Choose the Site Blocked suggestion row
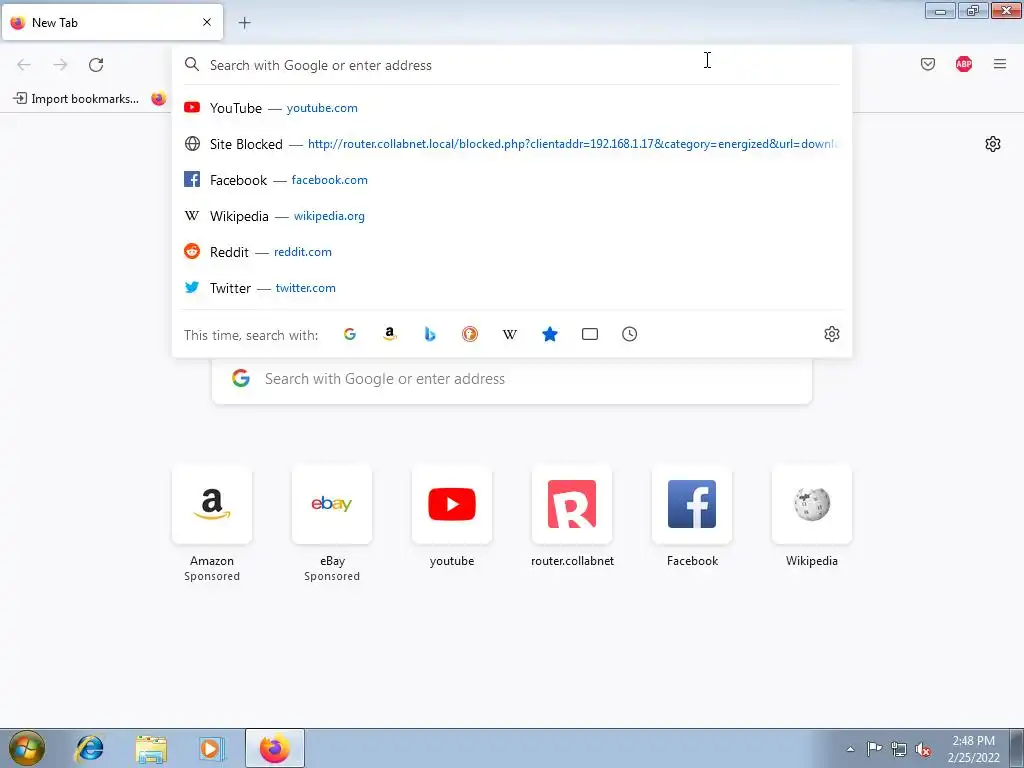1024x768 pixels. point(512,144)
